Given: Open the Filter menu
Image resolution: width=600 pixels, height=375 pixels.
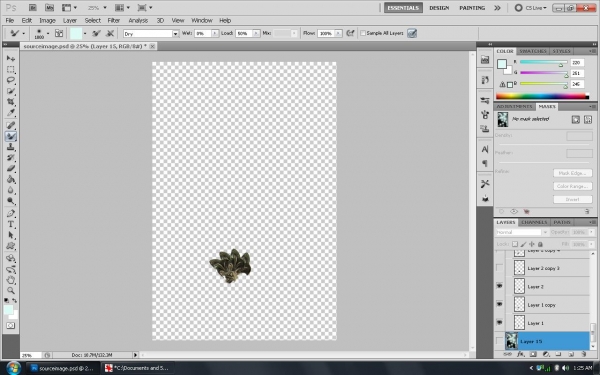Looking at the screenshot, I should [114, 21].
